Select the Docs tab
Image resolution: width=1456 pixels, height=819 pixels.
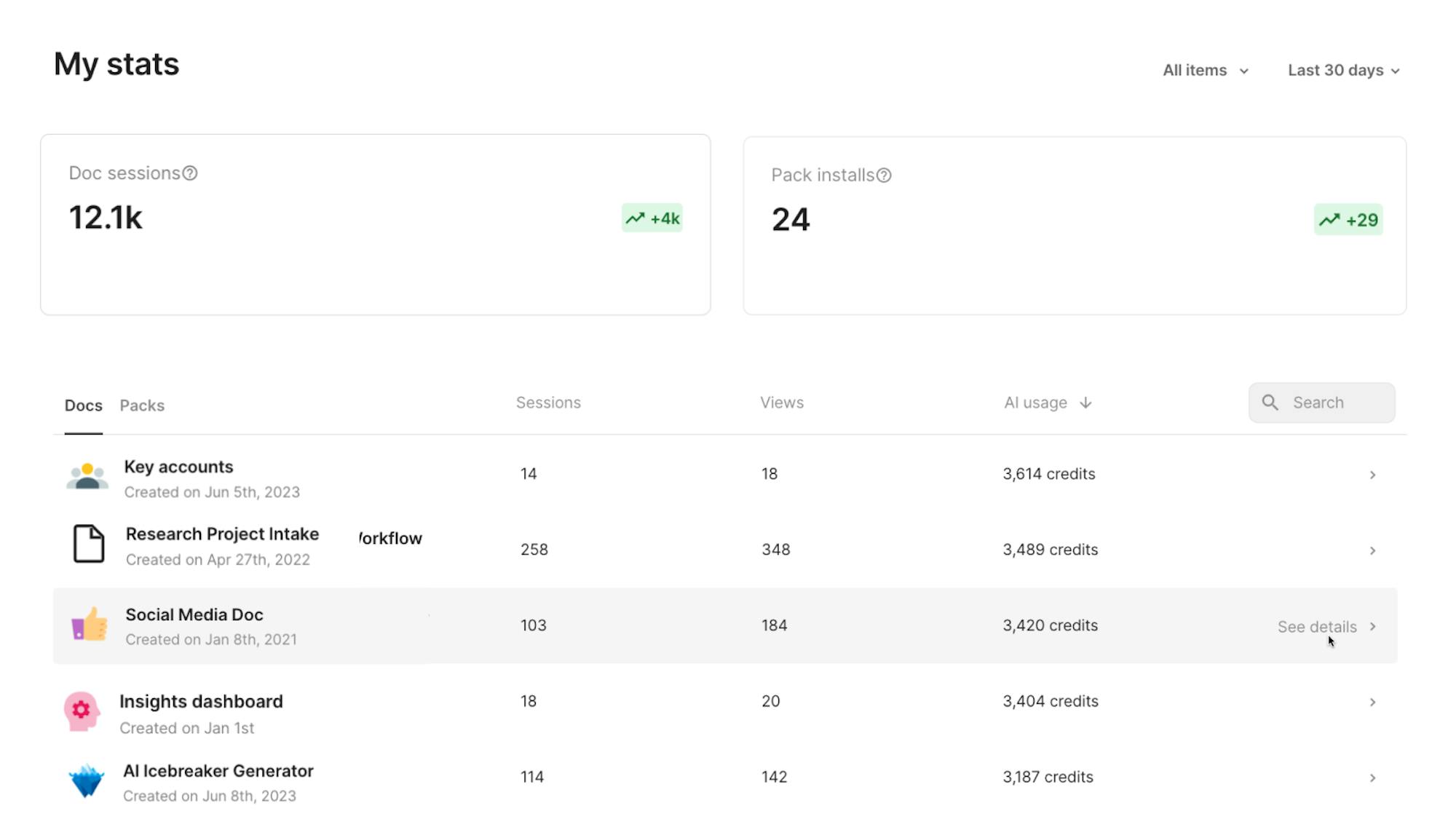(84, 405)
